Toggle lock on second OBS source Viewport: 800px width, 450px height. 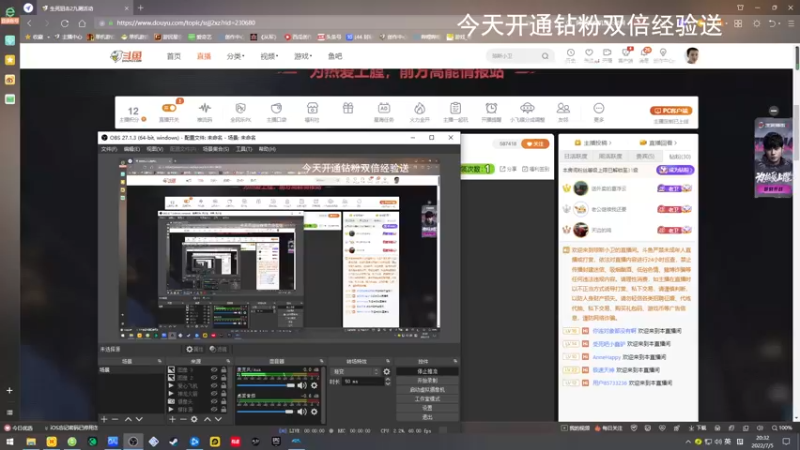coord(223,378)
